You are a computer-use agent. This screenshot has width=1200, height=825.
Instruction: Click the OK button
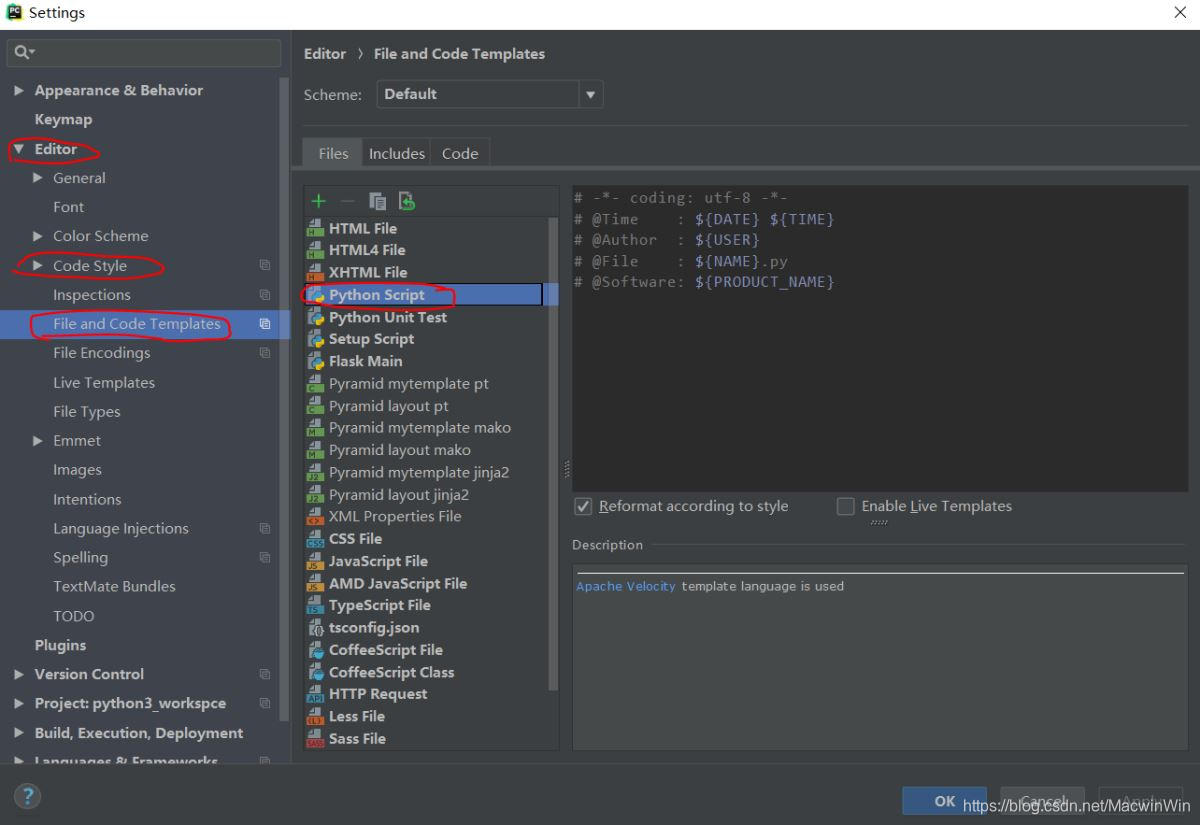[x=944, y=801]
